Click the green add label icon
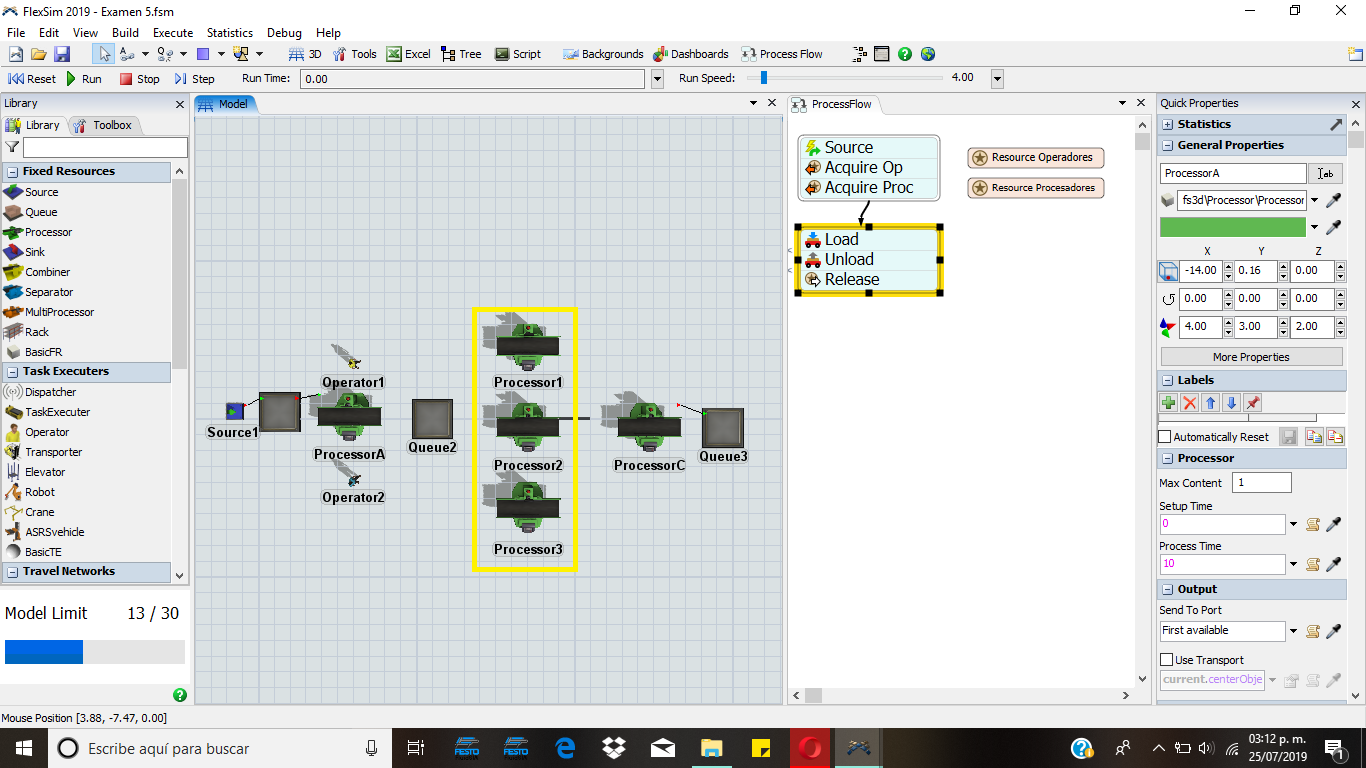Viewport: 1366px width, 768px height. (x=1168, y=403)
